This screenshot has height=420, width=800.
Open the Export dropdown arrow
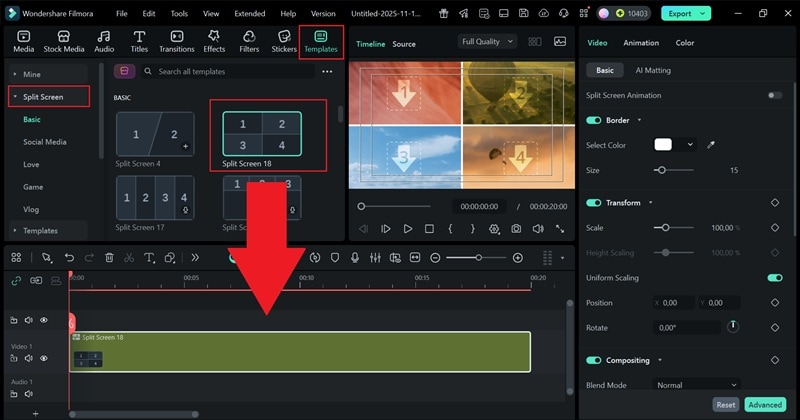(703, 14)
